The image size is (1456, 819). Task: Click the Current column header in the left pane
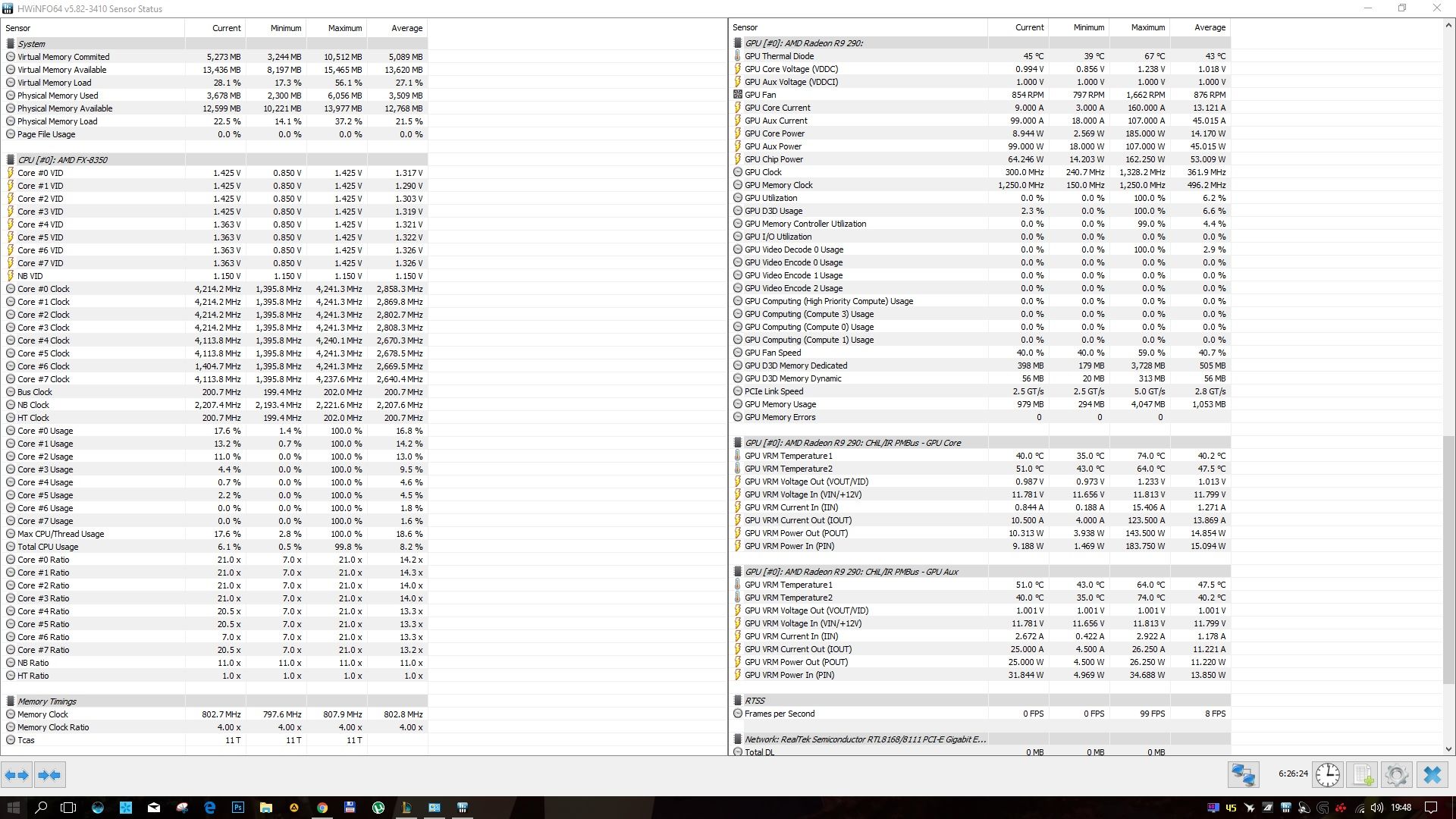pyautogui.click(x=215, y=28)
